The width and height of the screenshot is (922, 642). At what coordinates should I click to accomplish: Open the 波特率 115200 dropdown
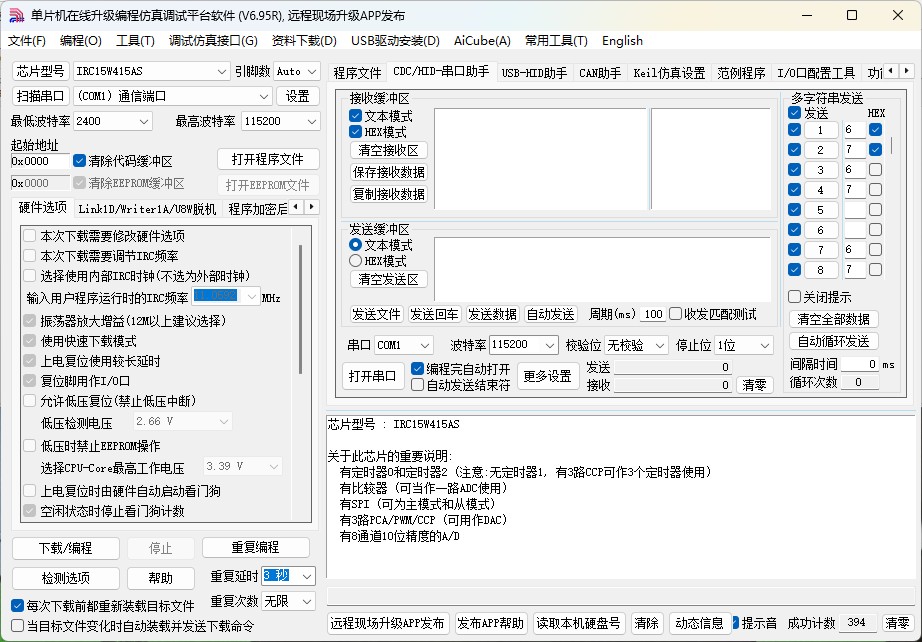549,345
